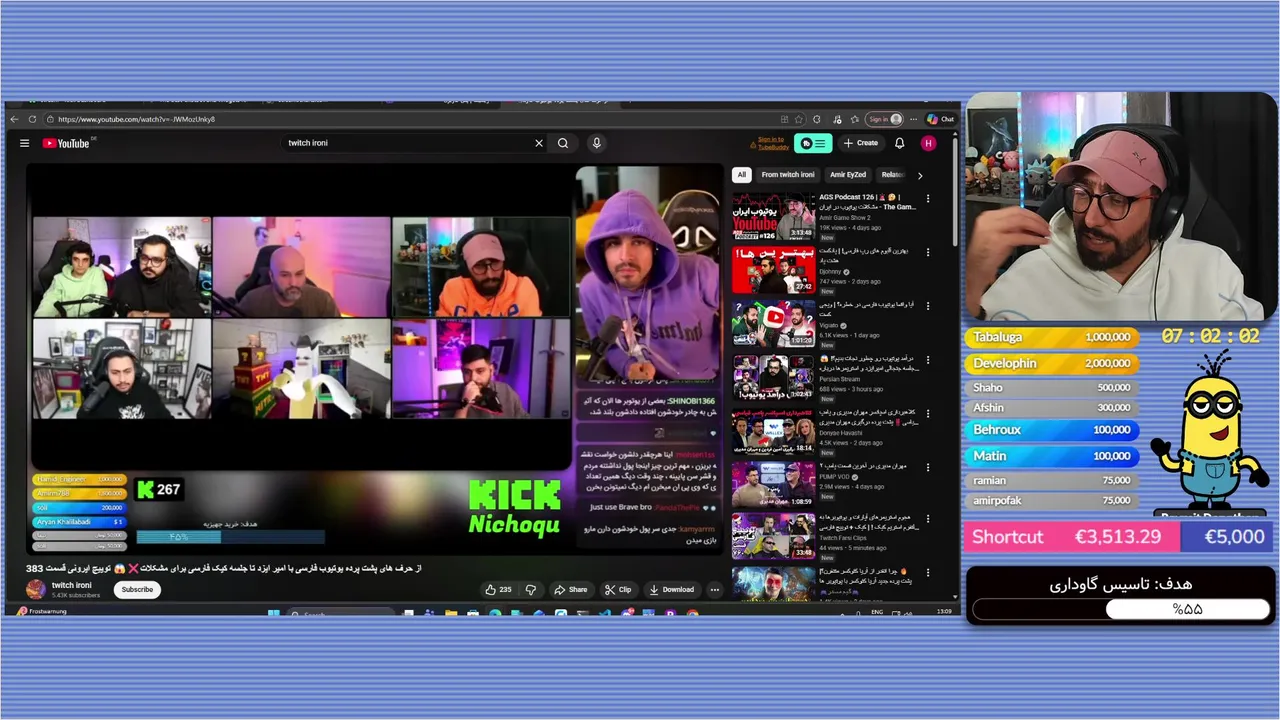1280x720 pixels.
Task: Click the browser 'Sign in' profile button
Action: tap(885, 119)
